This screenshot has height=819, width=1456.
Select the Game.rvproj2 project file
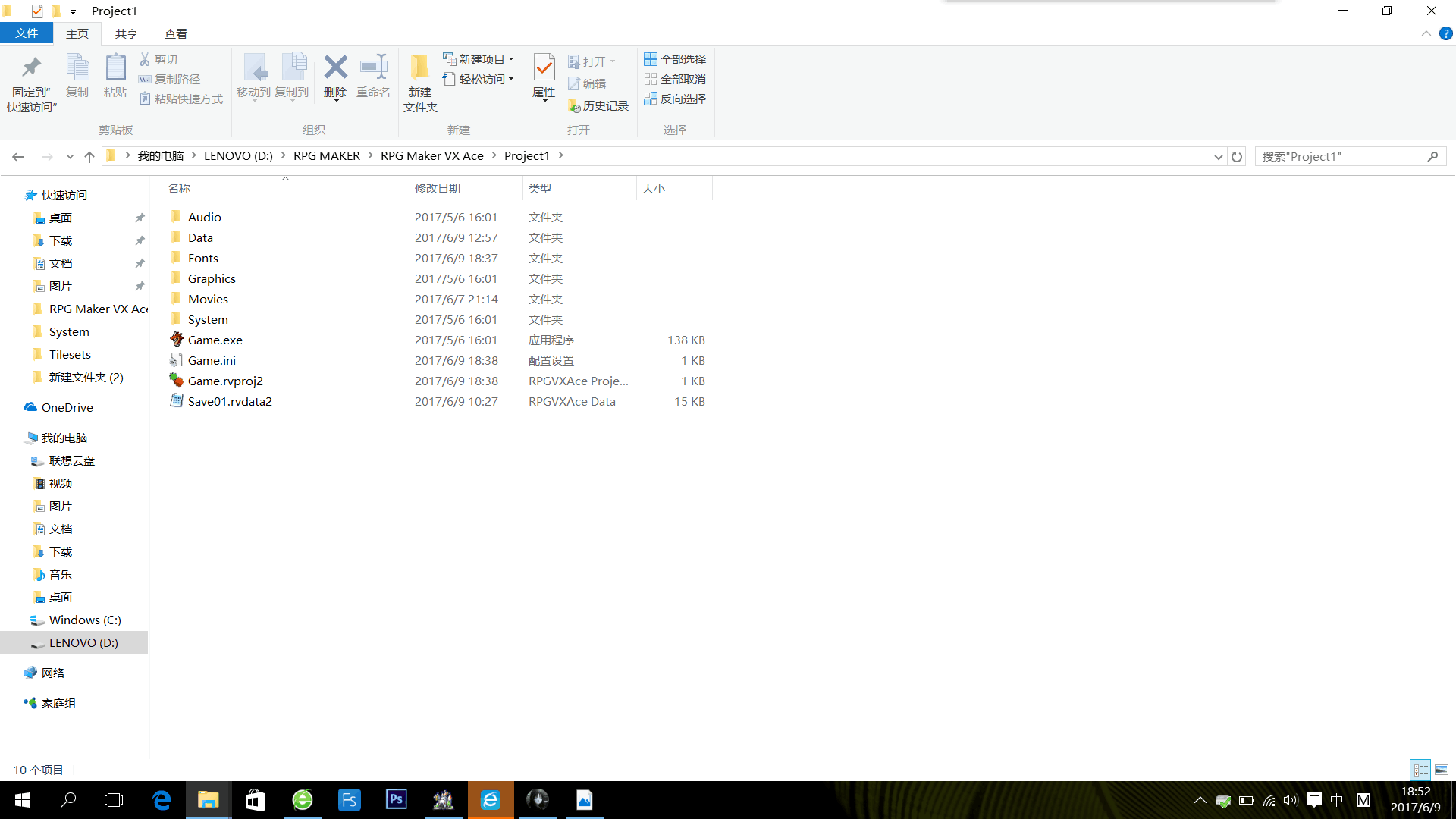tap(225, 381)
